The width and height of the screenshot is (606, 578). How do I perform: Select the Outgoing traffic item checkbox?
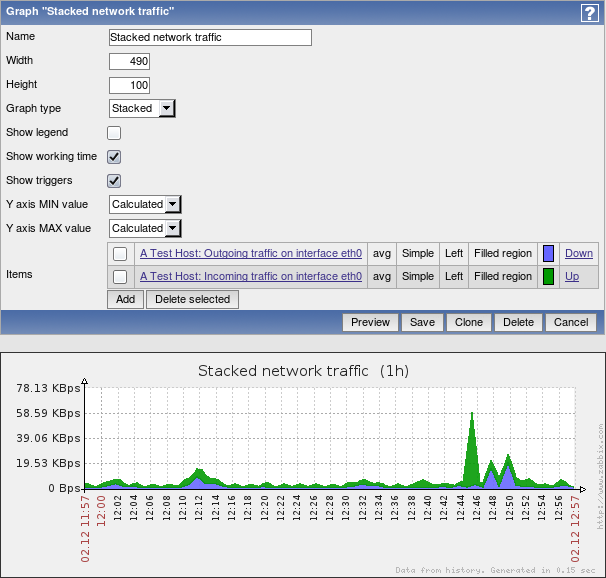(120, 254)
